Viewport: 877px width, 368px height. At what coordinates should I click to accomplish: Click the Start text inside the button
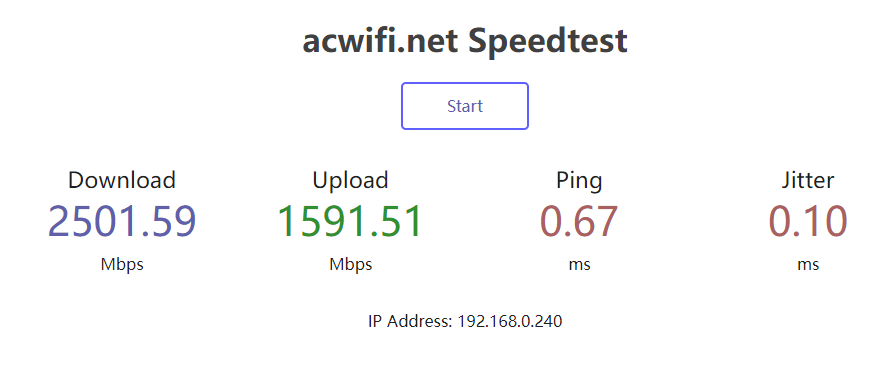[x=465, y=106]
